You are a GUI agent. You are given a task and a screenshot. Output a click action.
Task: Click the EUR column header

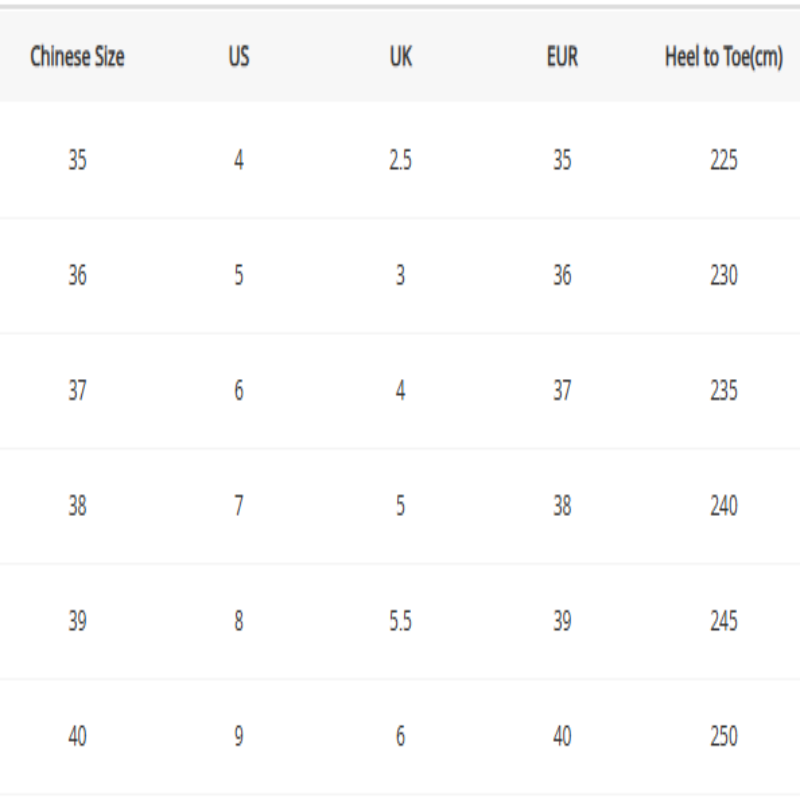click(x=562, y=57)
